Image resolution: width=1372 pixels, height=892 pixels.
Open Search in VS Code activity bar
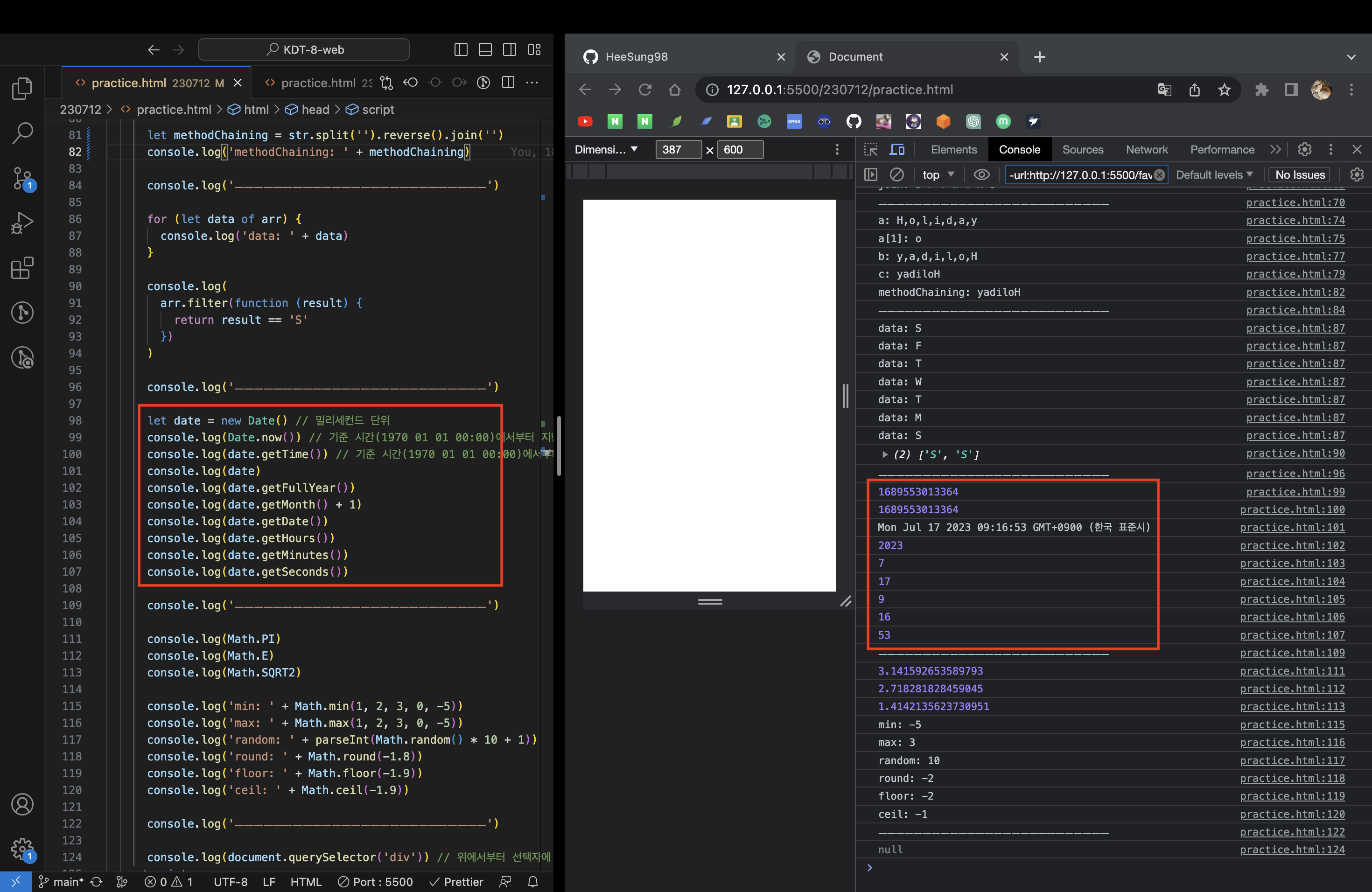(22, 133)
